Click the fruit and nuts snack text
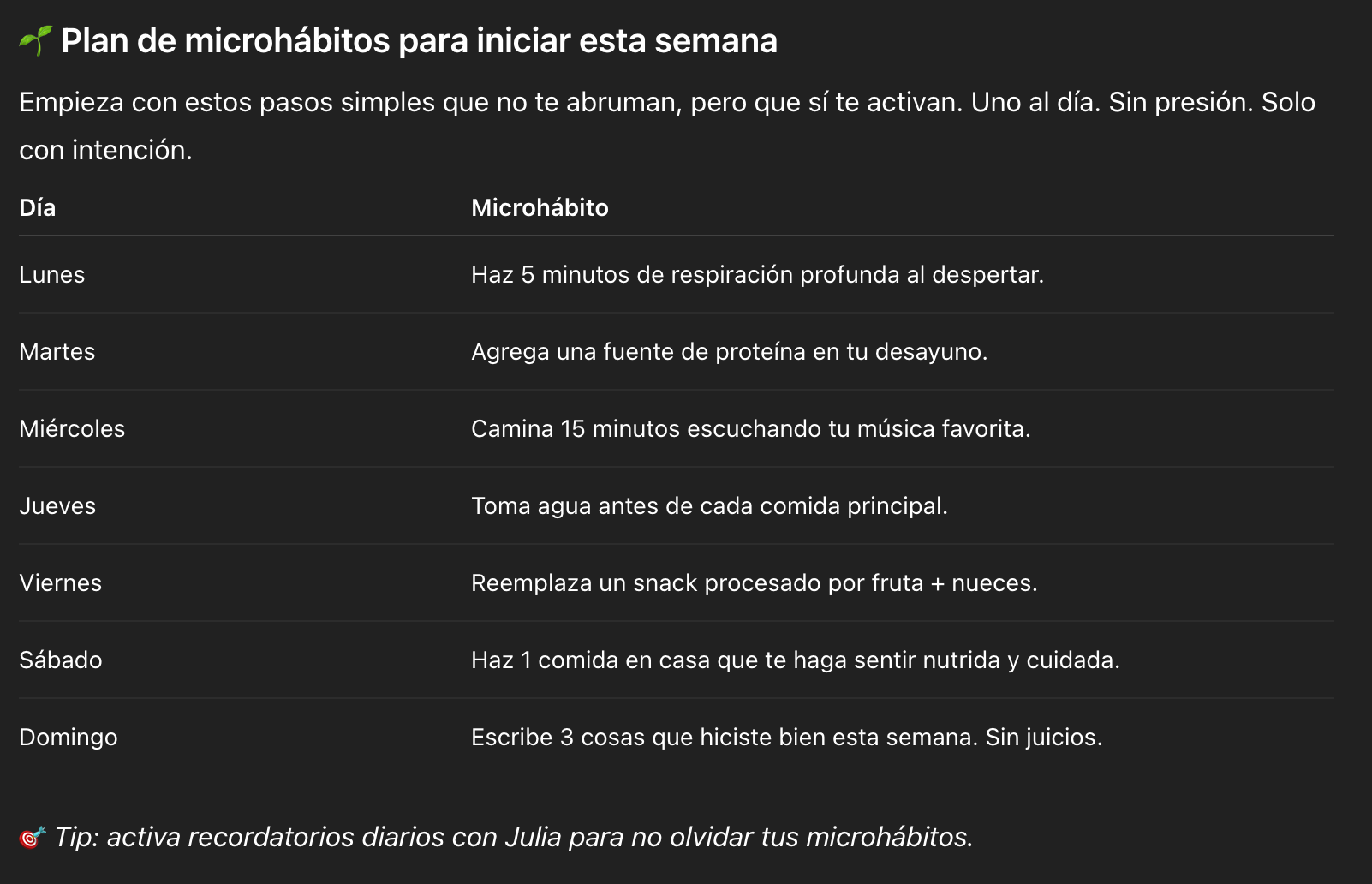 [x=755, y=583]
